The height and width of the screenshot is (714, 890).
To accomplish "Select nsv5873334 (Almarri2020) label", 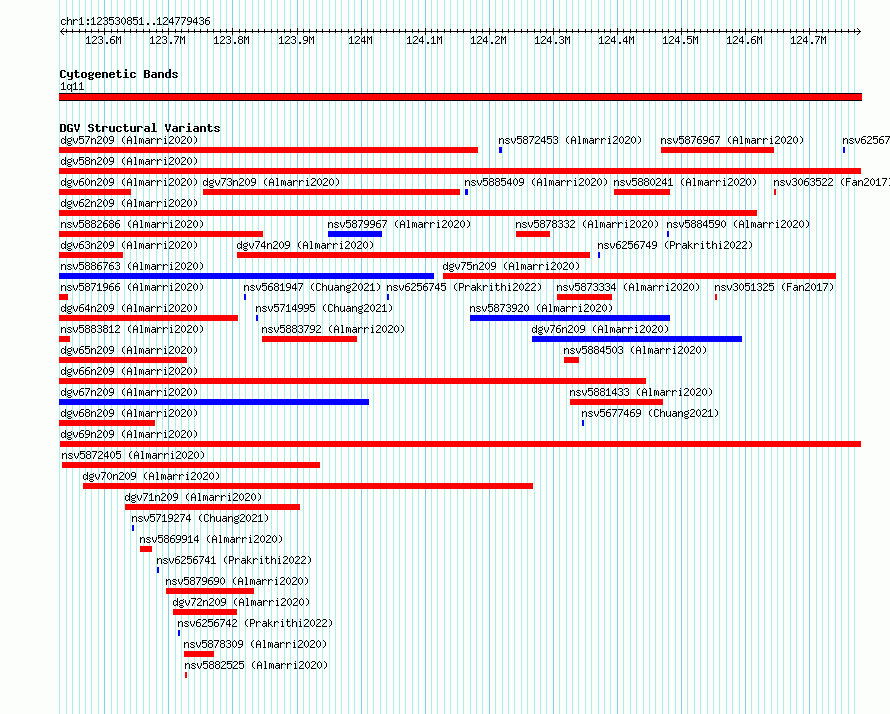I will click(x=628, y=287).
